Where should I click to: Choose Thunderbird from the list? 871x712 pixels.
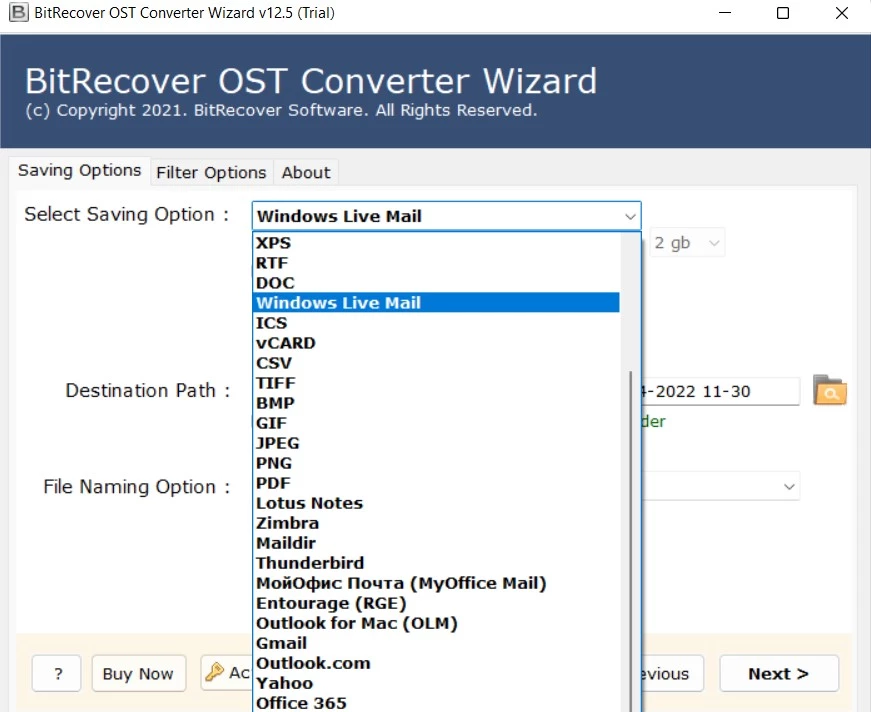point(436,563)
